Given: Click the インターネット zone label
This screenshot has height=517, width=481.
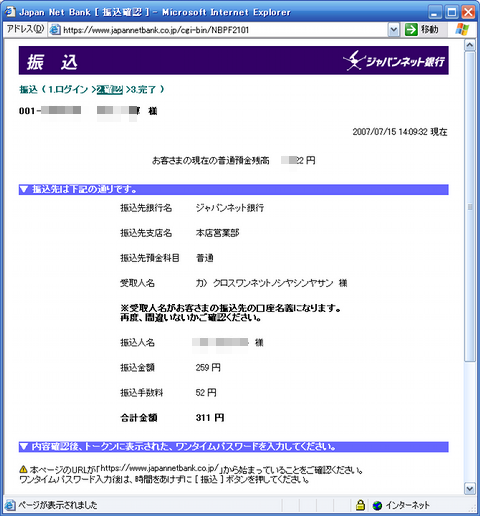Looking at the screenshot, I should (x=407, y=505).
